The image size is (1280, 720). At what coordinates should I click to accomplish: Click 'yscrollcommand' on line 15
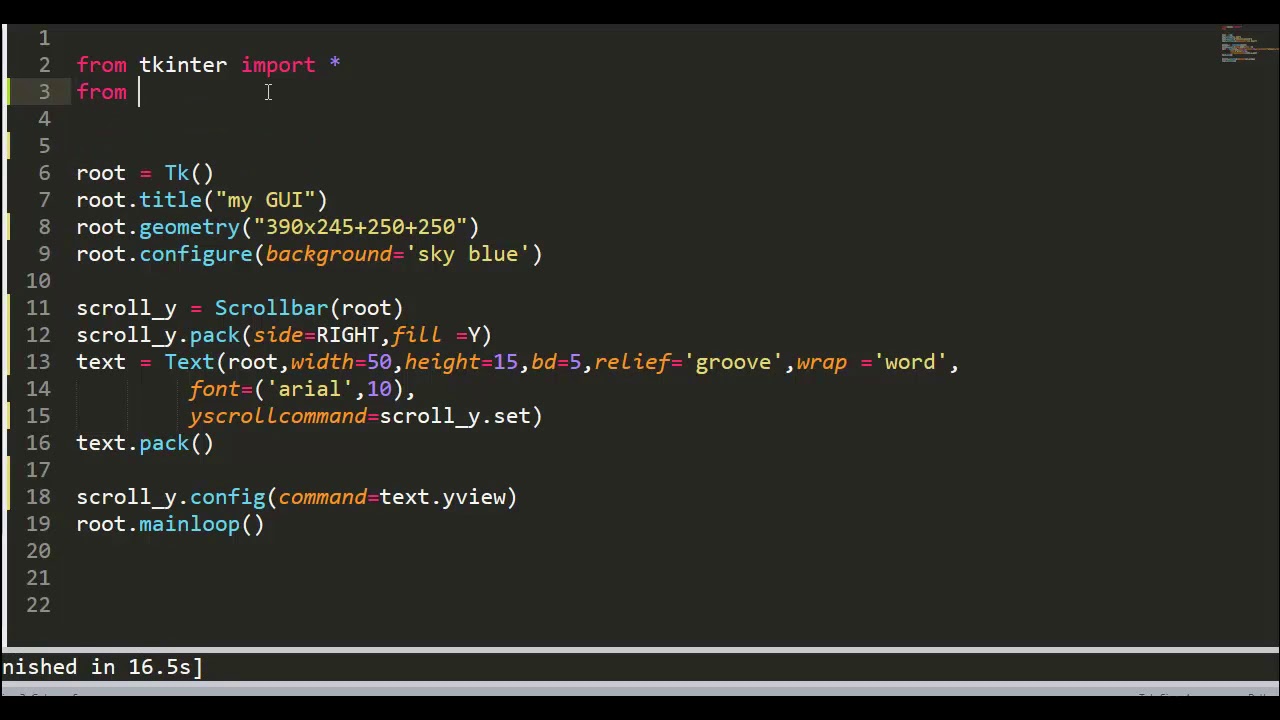click(277, 416)
